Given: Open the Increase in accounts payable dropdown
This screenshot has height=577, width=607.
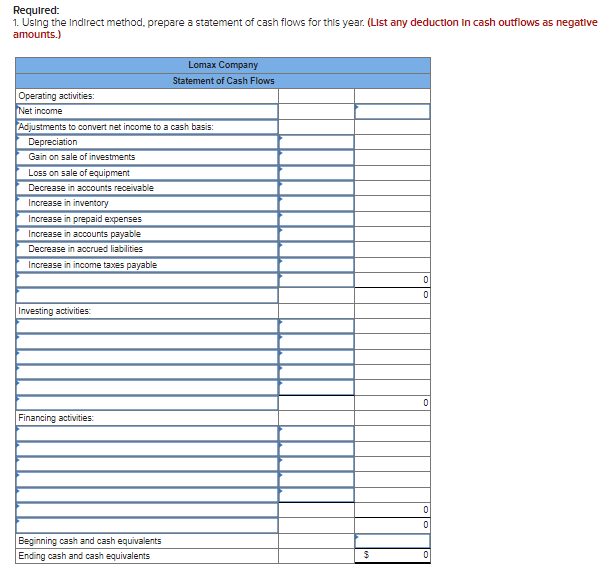Looking at the screenshot, I should (x=147, y=234).
